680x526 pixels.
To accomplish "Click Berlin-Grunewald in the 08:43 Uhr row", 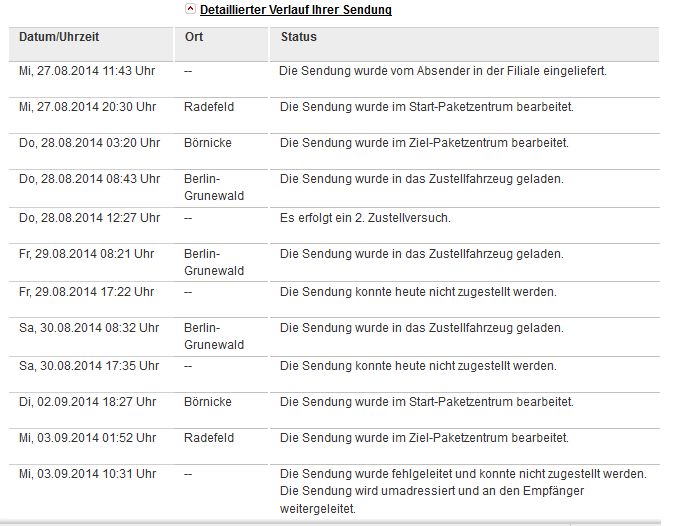I will click(x=214, y=187).
